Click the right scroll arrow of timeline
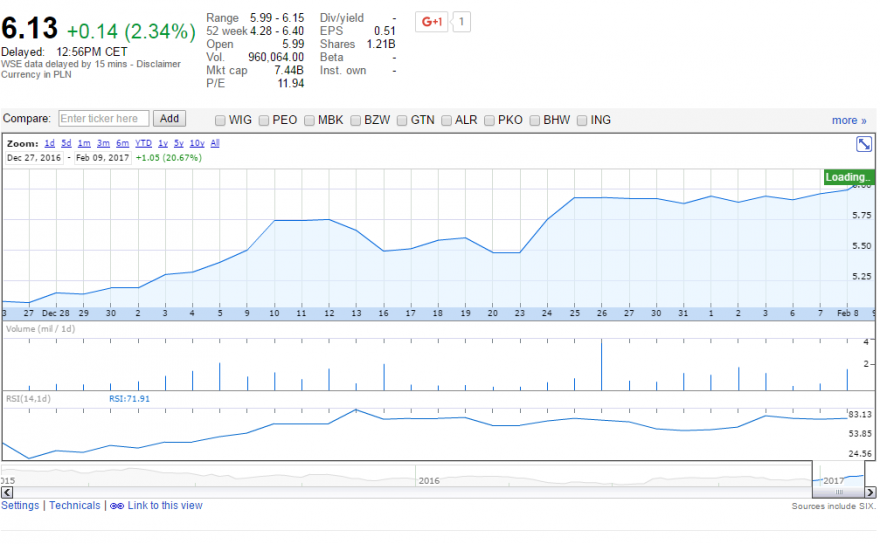880x544 pixels. (x=870, y=492)
